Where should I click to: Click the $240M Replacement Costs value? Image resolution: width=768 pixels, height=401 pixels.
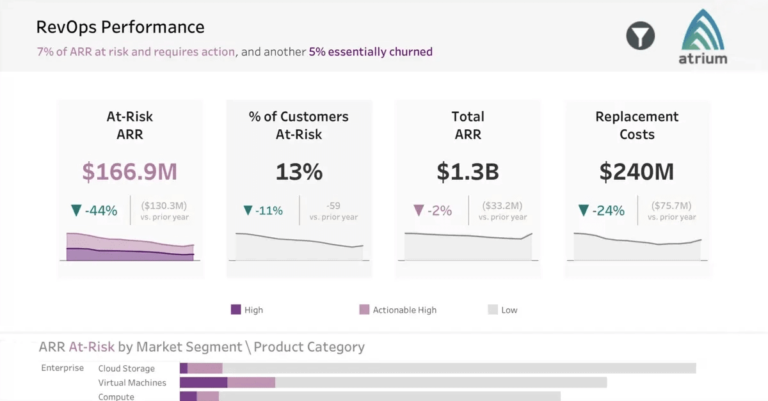(x=637, y=172)
